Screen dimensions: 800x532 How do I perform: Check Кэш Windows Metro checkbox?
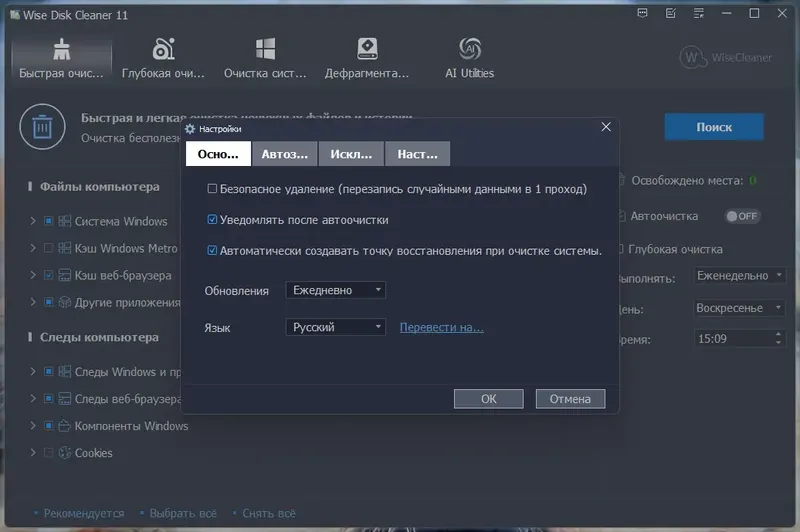coord(48,248)
